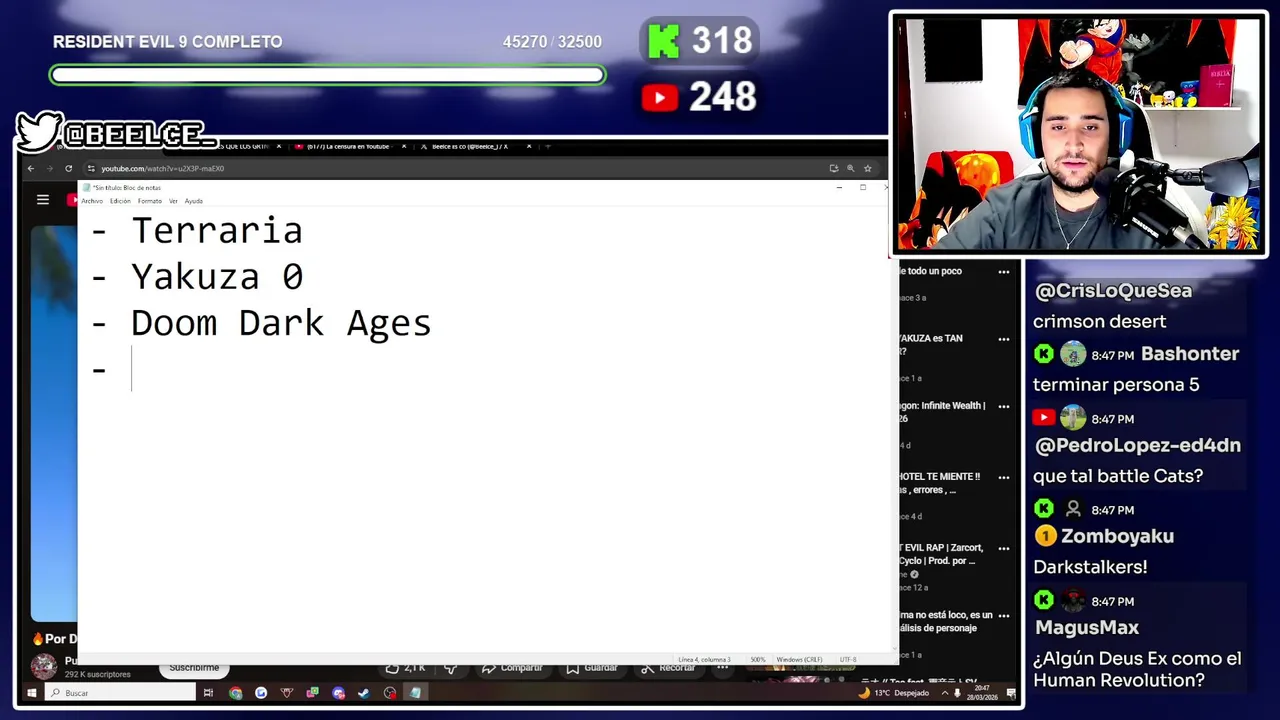Viewport: 1280px width, 720px height.
Task: Dislike the YouTube video
Action: click(451, 668)
